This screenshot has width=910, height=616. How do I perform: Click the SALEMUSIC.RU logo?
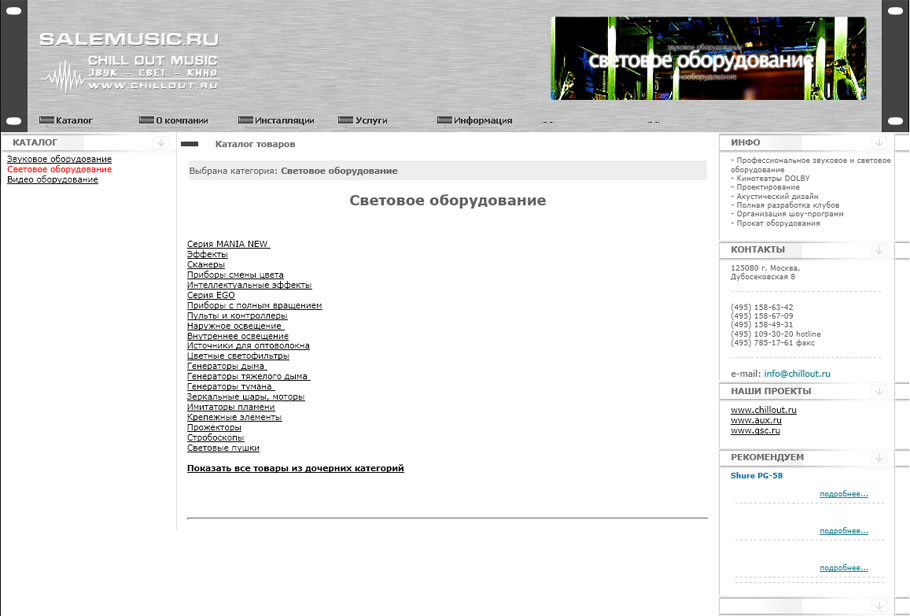128,62
